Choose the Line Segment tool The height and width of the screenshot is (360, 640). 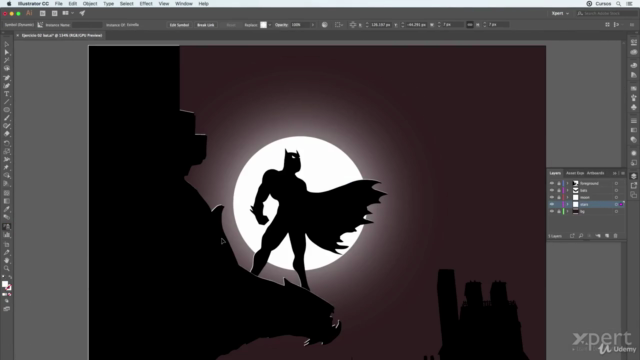[x=7, y=102]
